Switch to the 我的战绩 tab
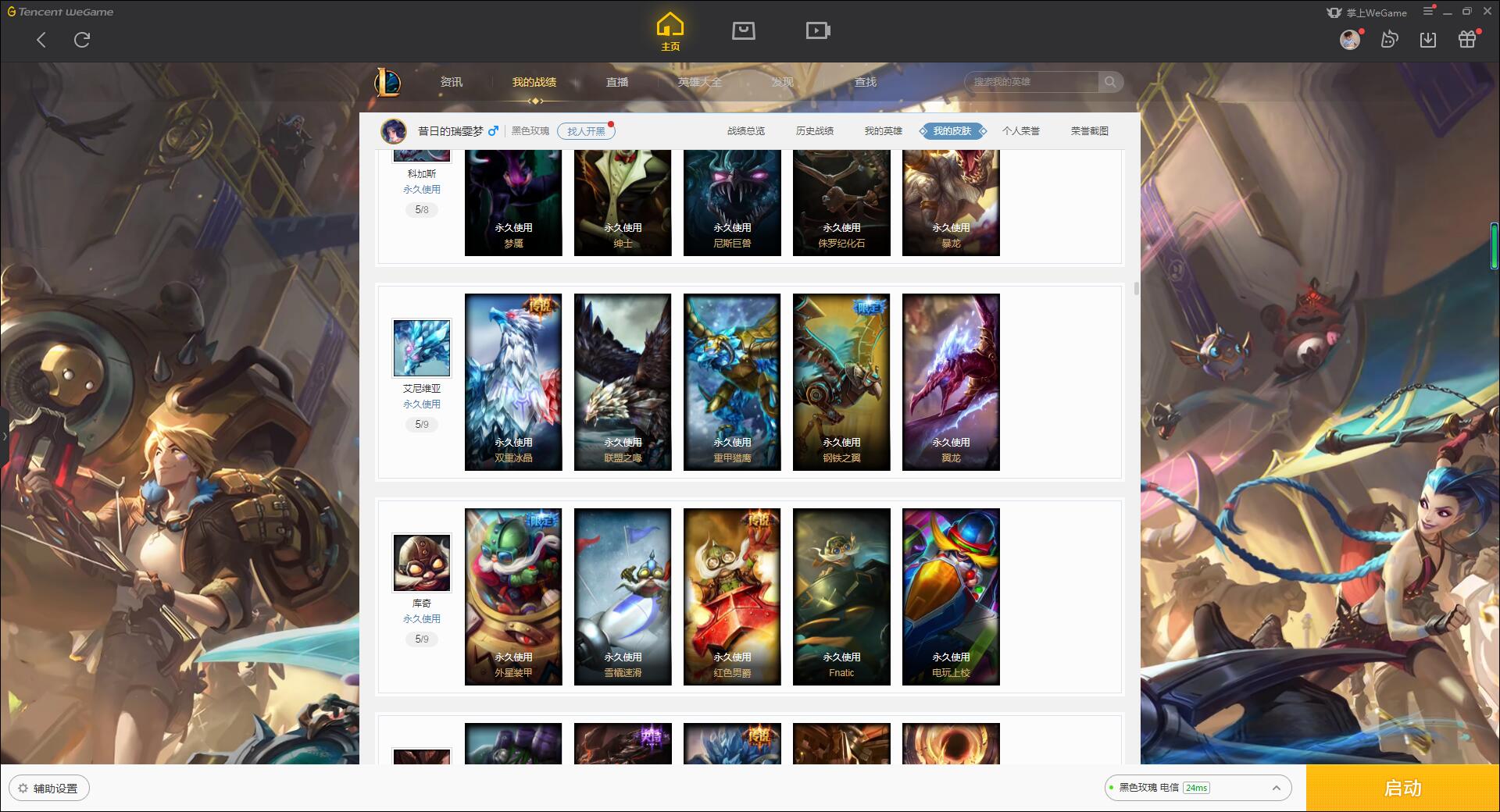The height and width of the screenshot is (812, 1500). (x=534, y=82)
